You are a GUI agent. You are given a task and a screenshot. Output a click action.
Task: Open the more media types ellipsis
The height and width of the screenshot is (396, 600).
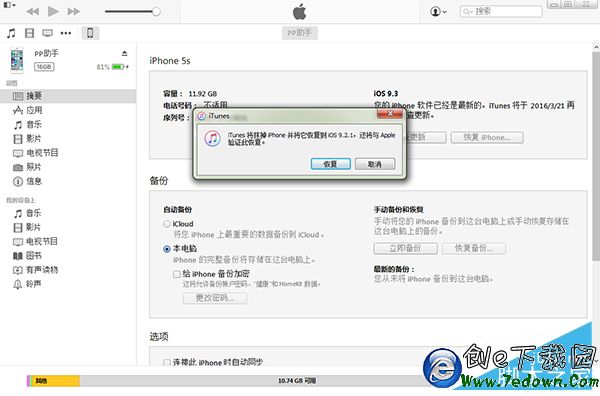point(66,33)
